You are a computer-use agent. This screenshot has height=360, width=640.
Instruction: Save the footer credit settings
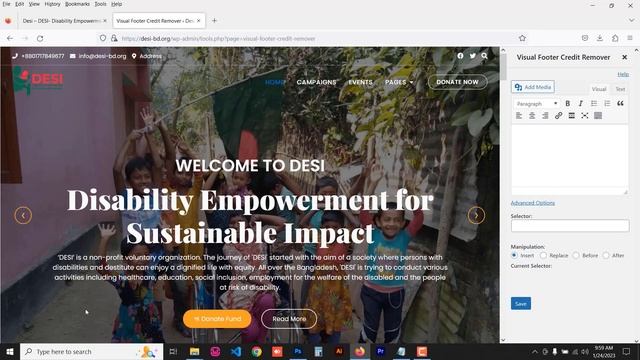click(521, 304)
